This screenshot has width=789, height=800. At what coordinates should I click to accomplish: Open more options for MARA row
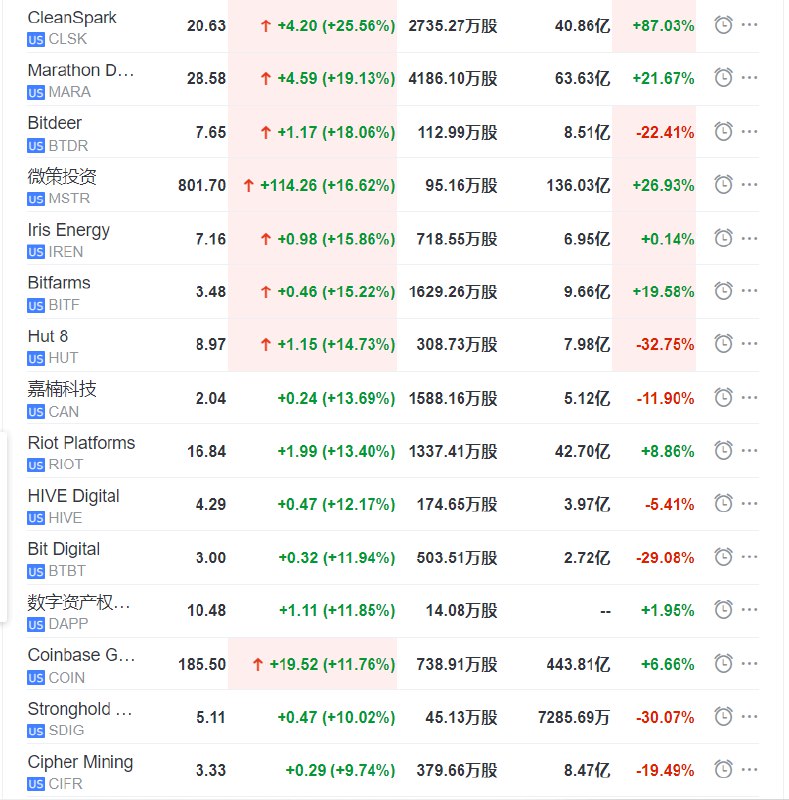point(749,78)
